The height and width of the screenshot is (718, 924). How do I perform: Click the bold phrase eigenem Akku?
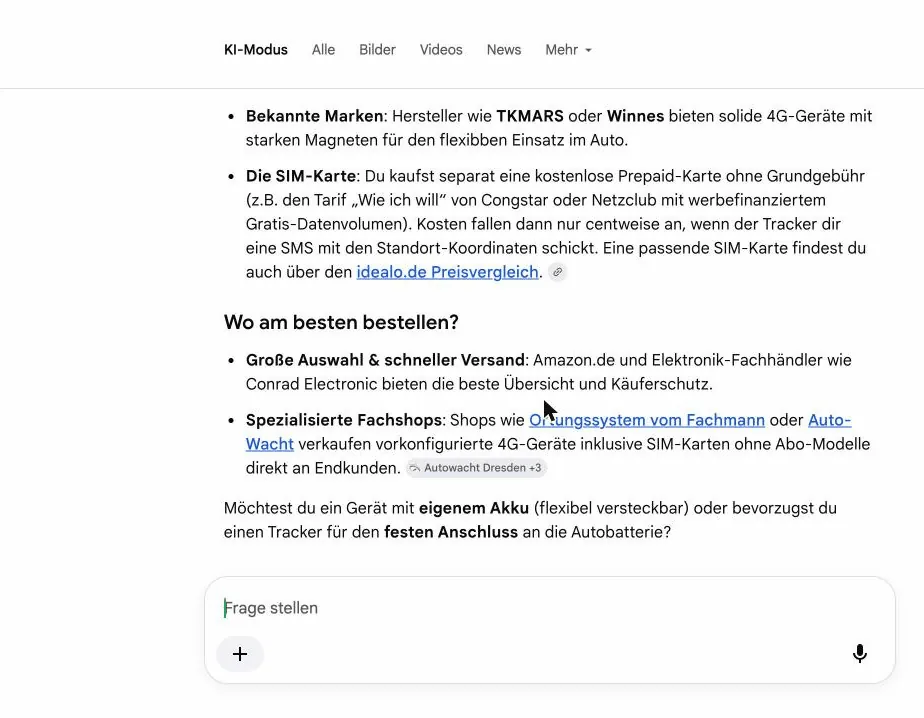(474, 508)
